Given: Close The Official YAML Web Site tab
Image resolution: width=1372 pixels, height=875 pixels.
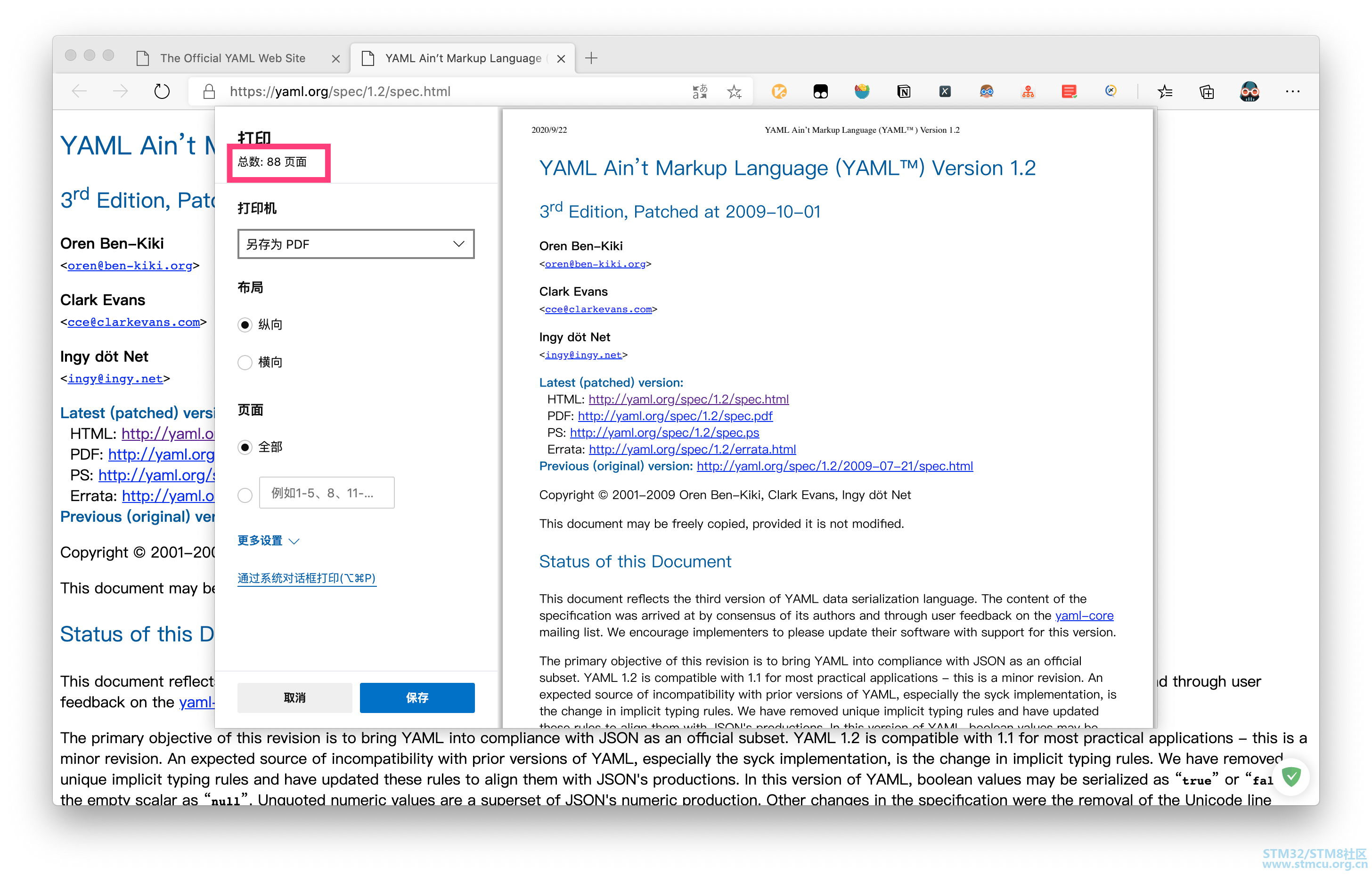Looking at the screenshot, I should click(335, 59).
